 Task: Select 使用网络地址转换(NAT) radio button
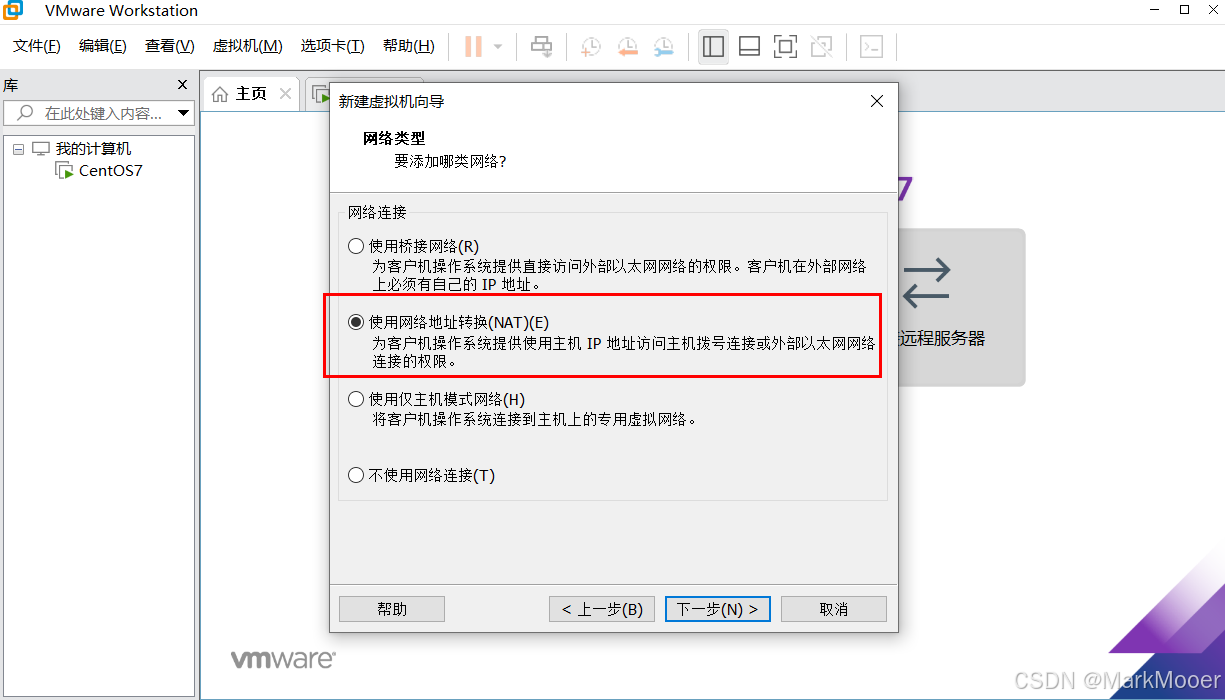[x=356, y=322]
